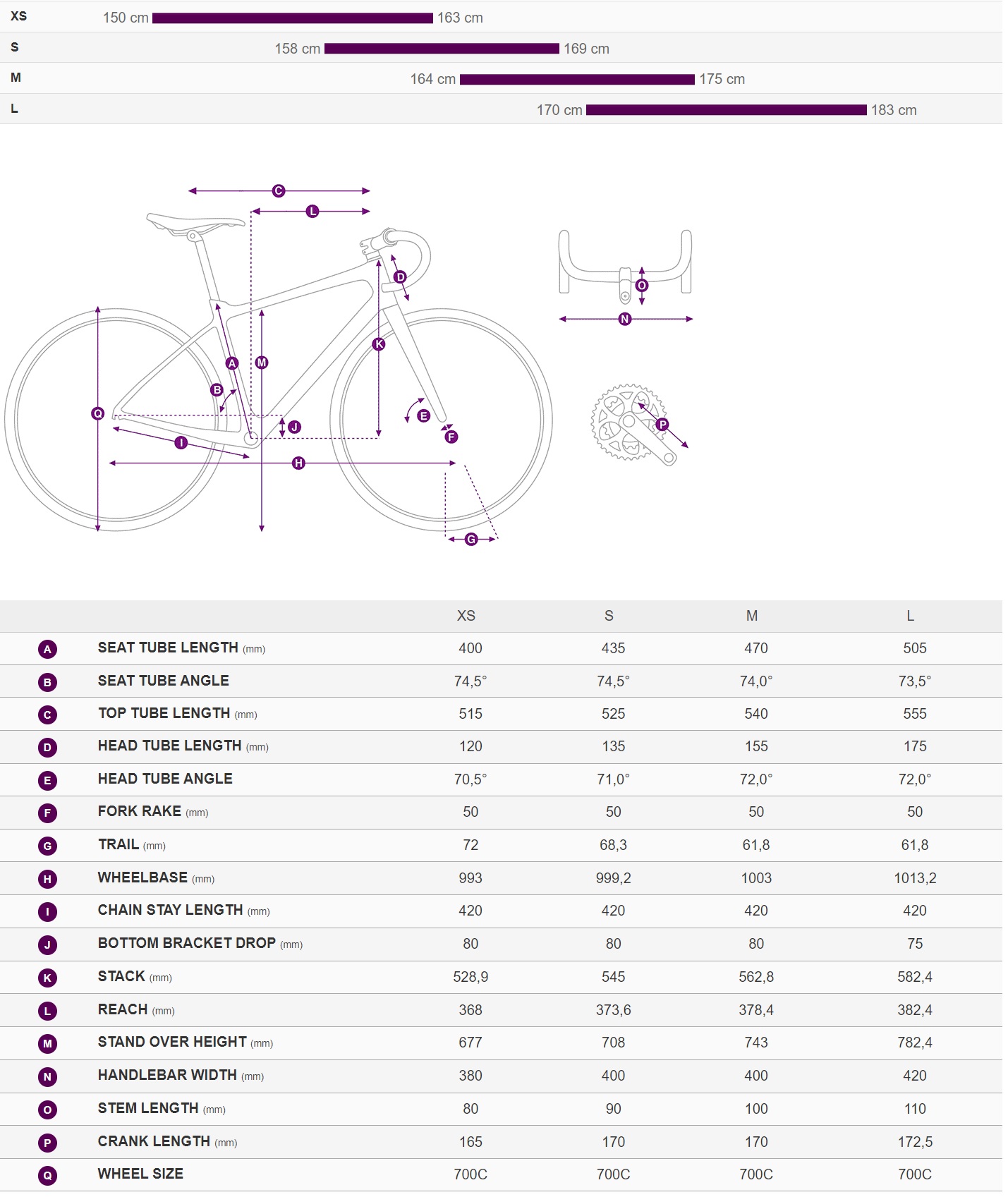Viewport: 1008px width, 1197px height.
Task: Click the M size row label at top
Action: pos(16,78)
